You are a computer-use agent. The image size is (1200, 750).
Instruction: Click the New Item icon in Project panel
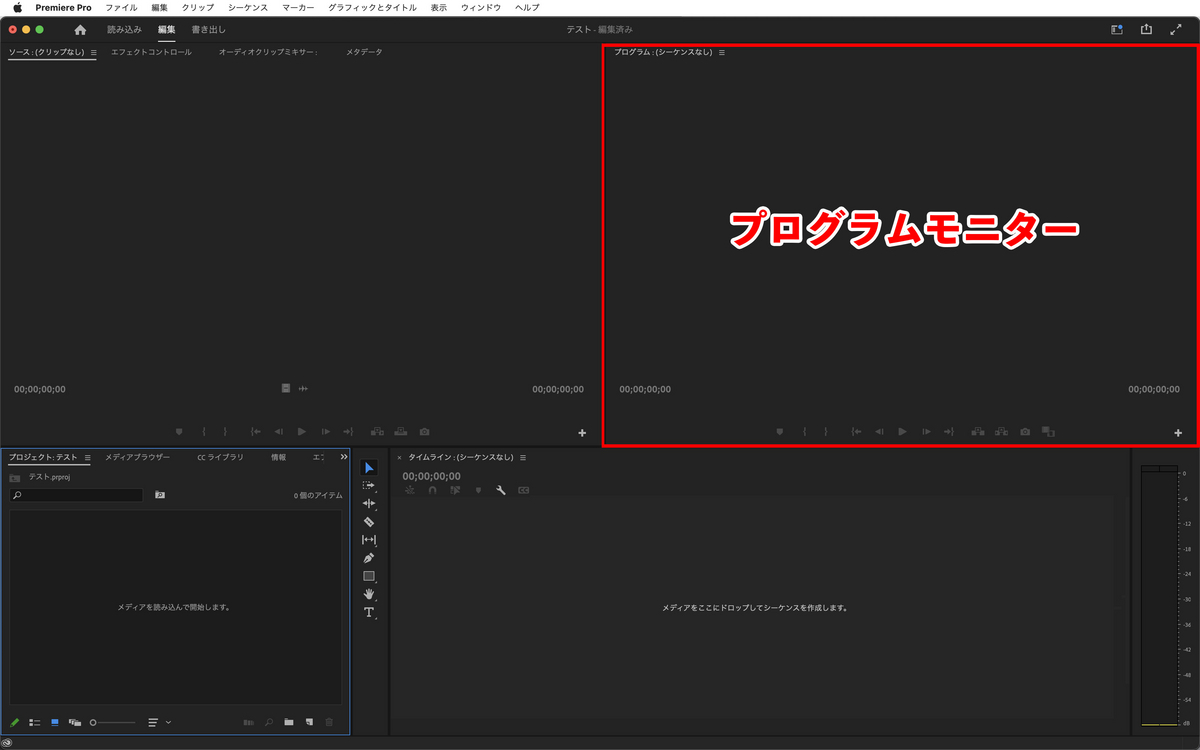[x=309, y=722]
